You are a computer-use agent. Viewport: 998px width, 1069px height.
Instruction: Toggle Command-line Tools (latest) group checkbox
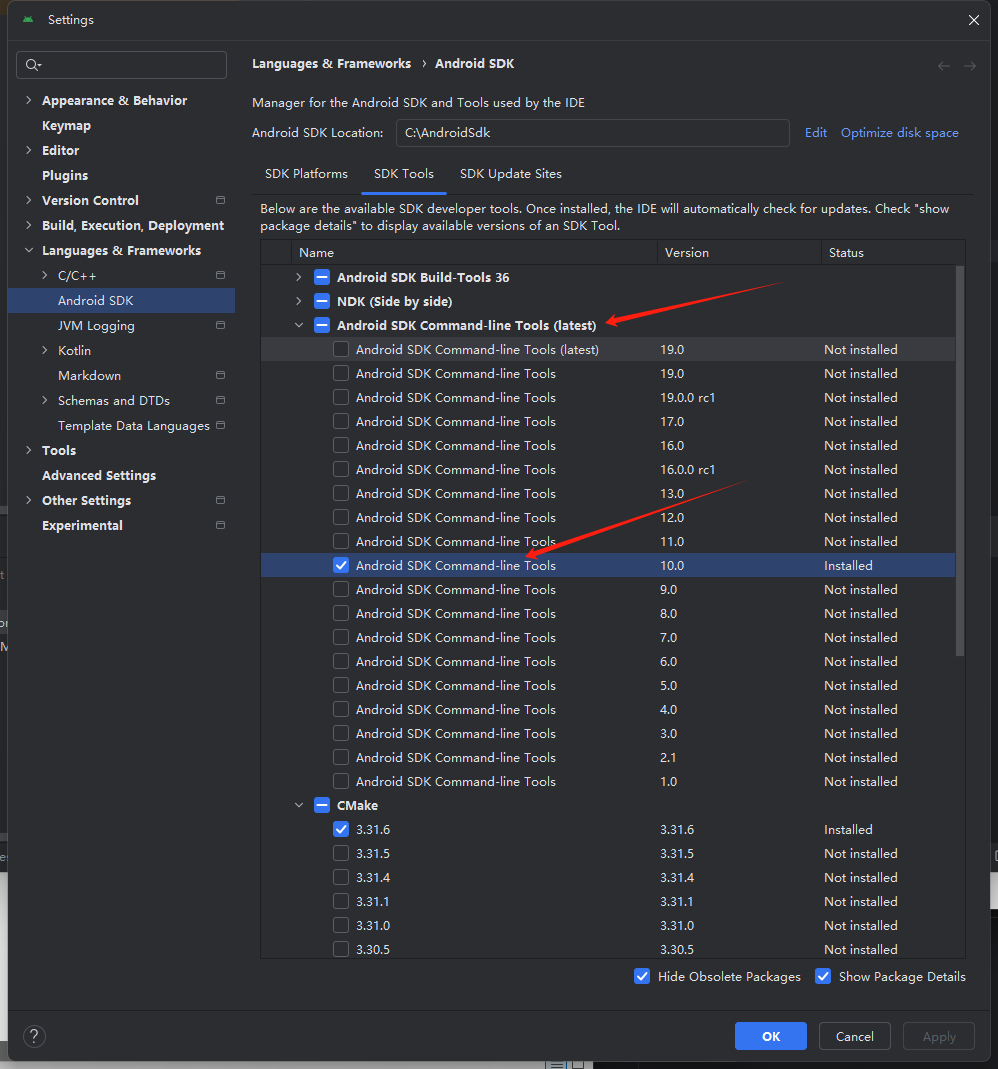[x=322, y=325]
